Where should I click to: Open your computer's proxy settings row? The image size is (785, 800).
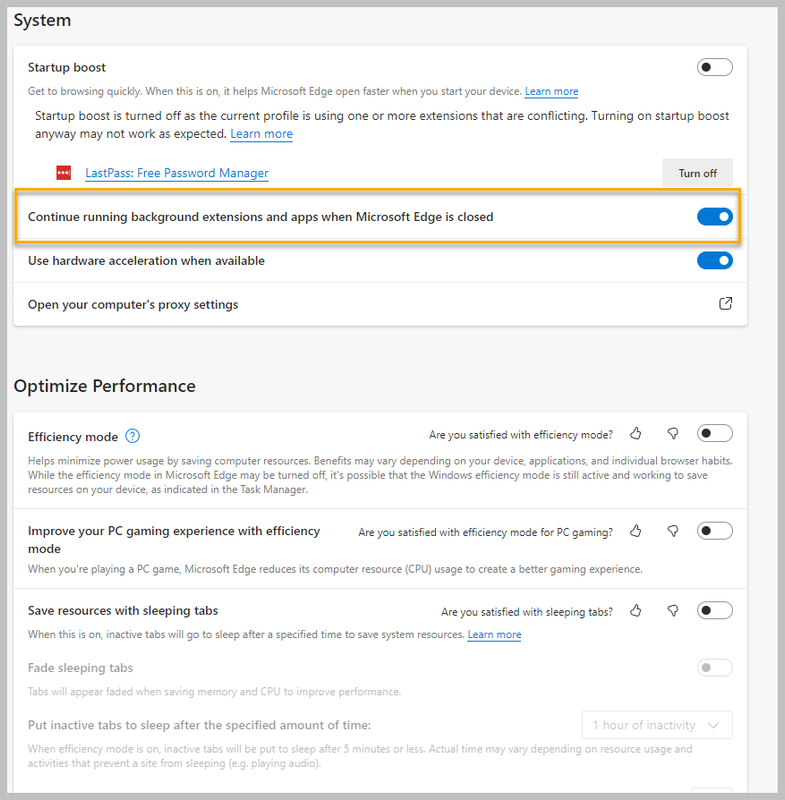pos(133,304)
